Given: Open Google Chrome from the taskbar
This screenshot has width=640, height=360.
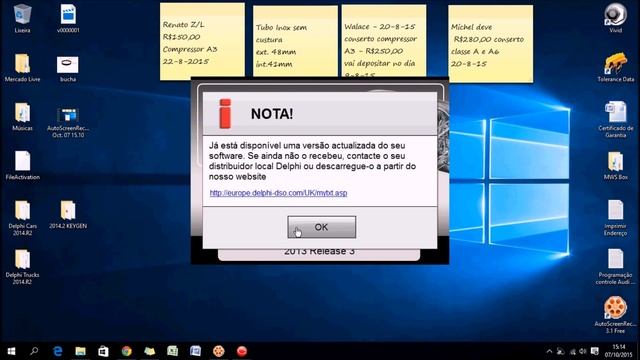Looking at the screenshot, I should point(127,351).
